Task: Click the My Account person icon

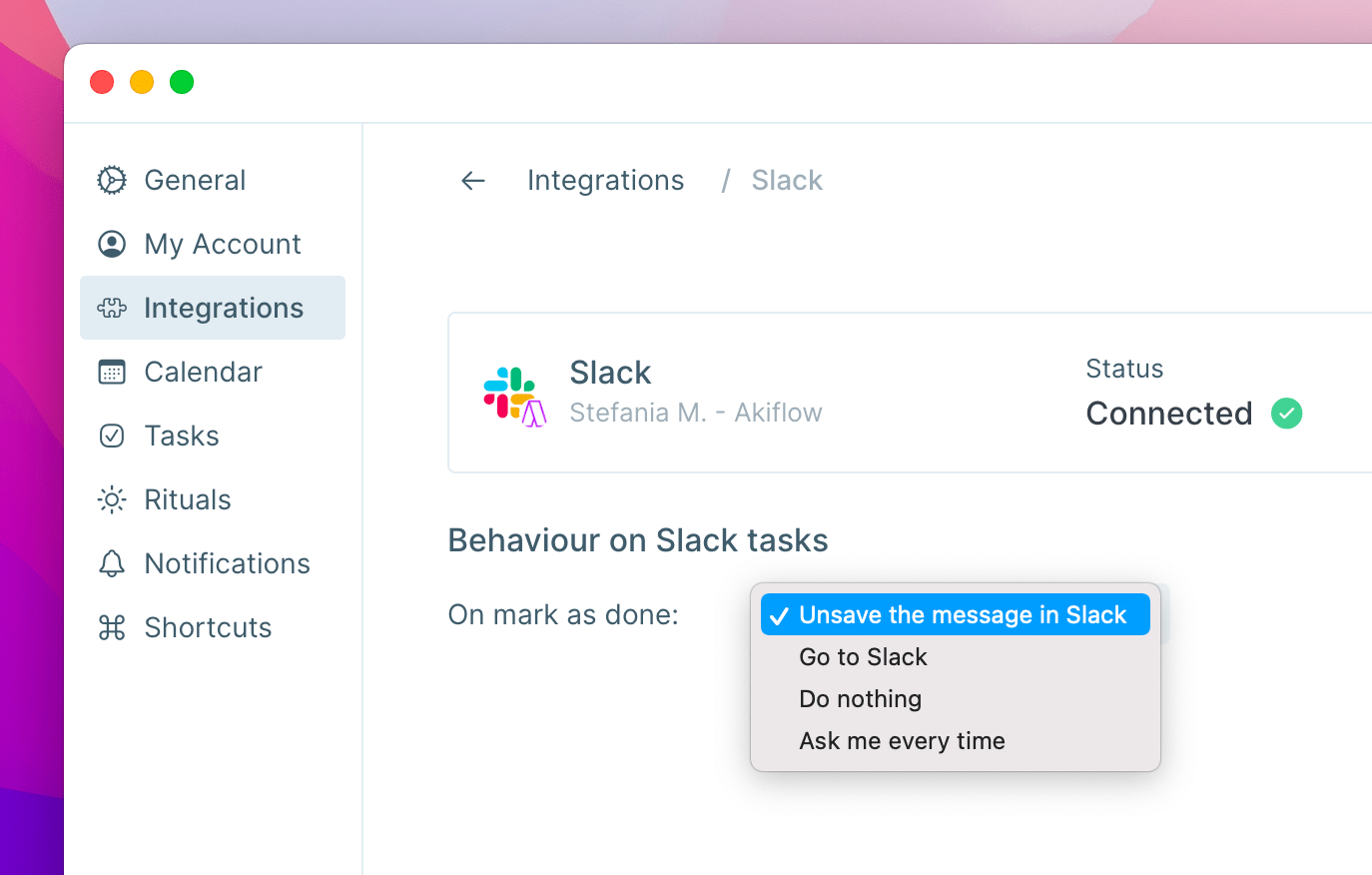Action: 112,244
